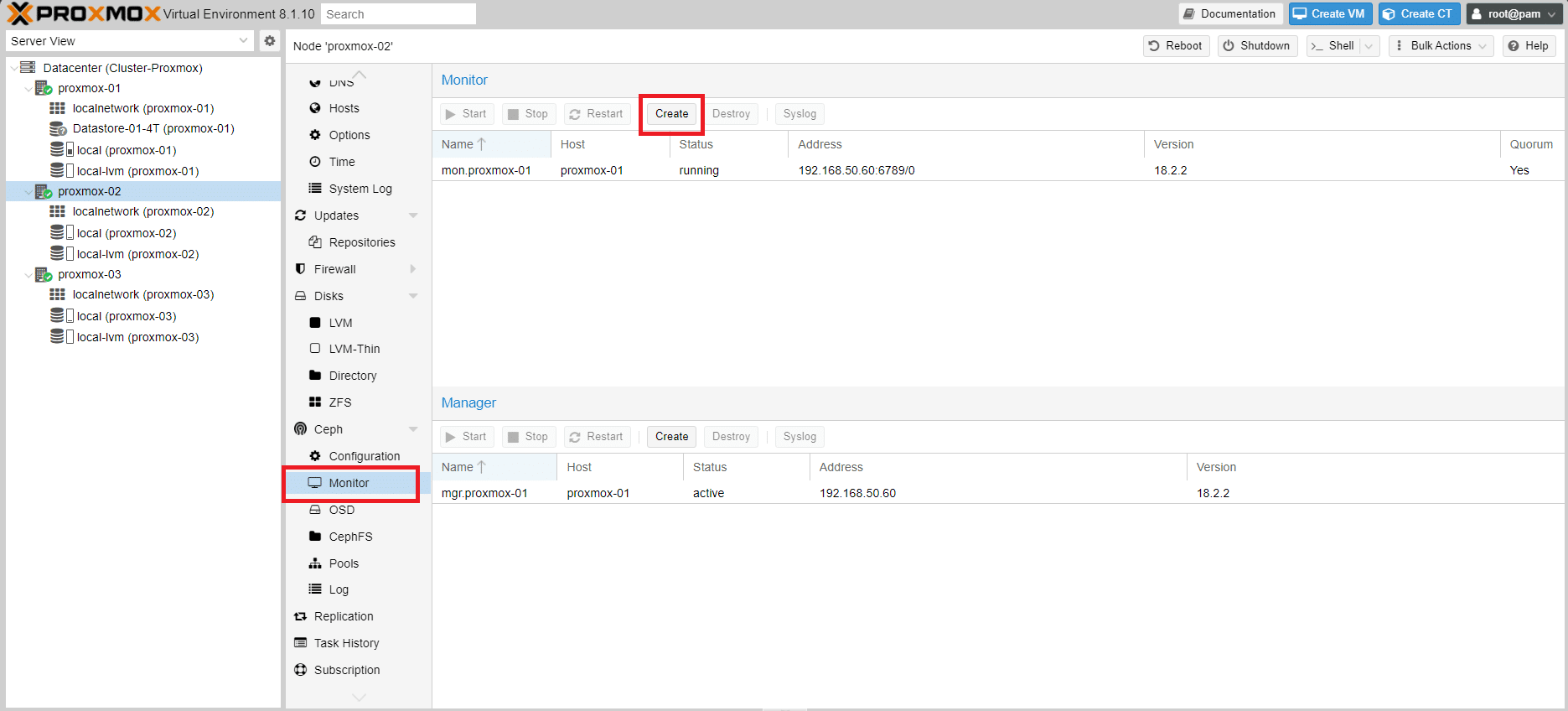The image size is (1568, 711).
Task: Select the mgr.proxmox-01 manager row
Action: (x=998, y=493)
